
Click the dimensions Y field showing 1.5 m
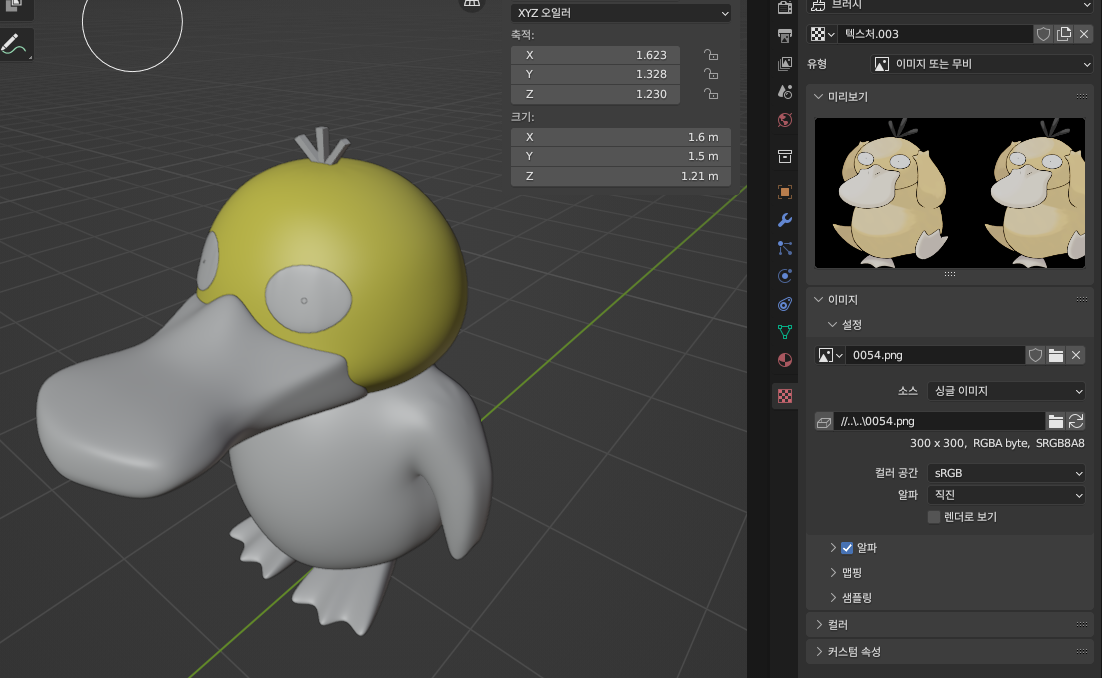[621, 156]
